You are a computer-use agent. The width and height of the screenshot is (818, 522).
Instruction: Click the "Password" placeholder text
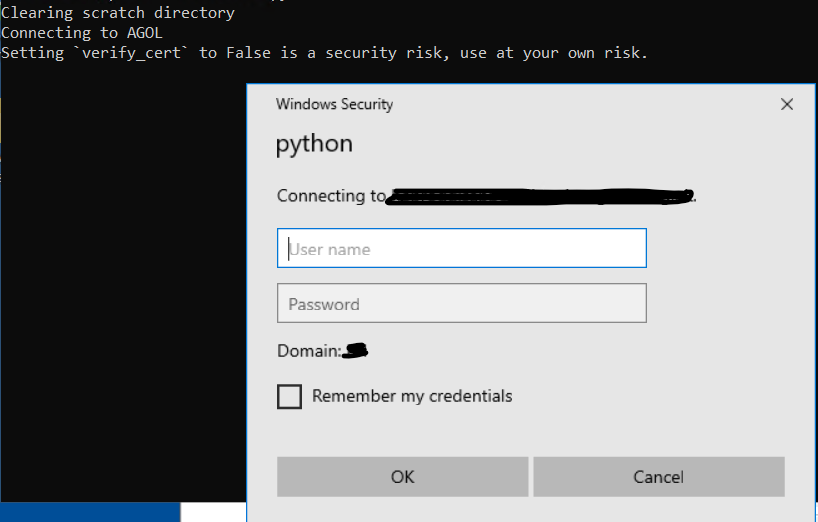pos(324,304)
